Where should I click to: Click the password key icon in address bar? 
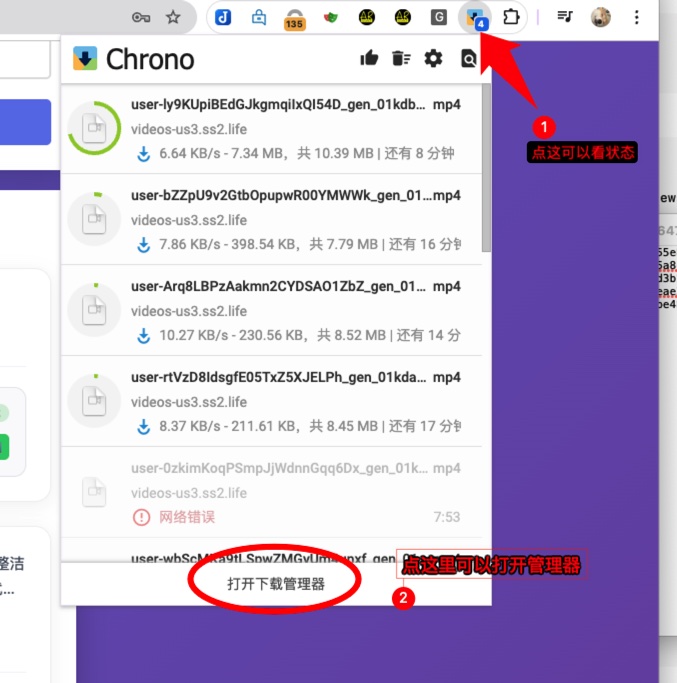142,17
